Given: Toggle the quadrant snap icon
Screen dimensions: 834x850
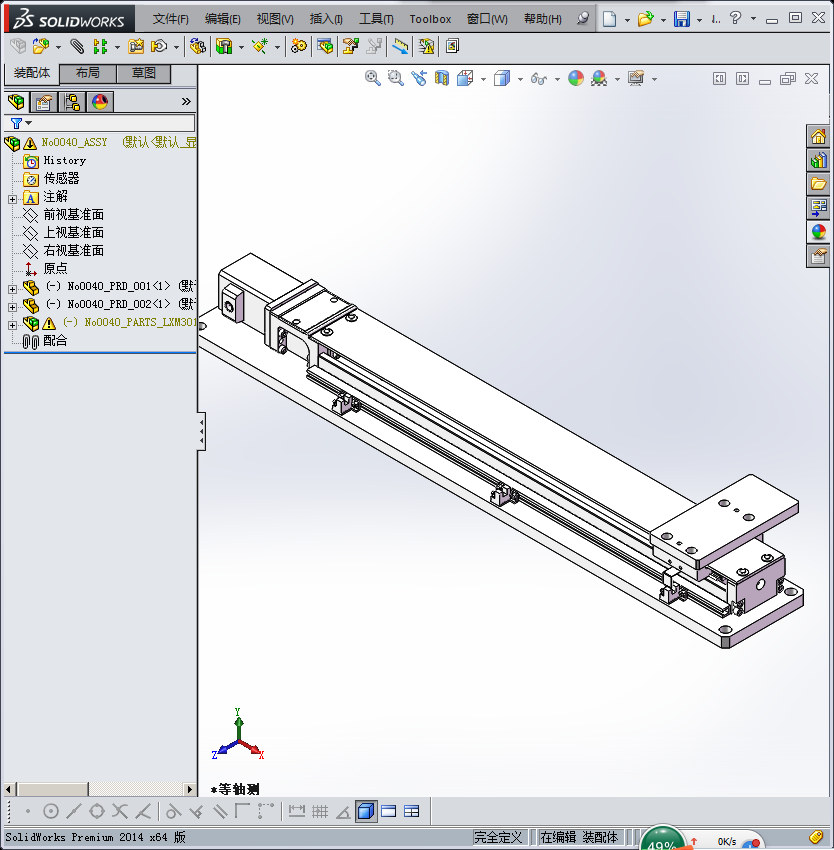Looking at the screenshot, I should point(97,811).
